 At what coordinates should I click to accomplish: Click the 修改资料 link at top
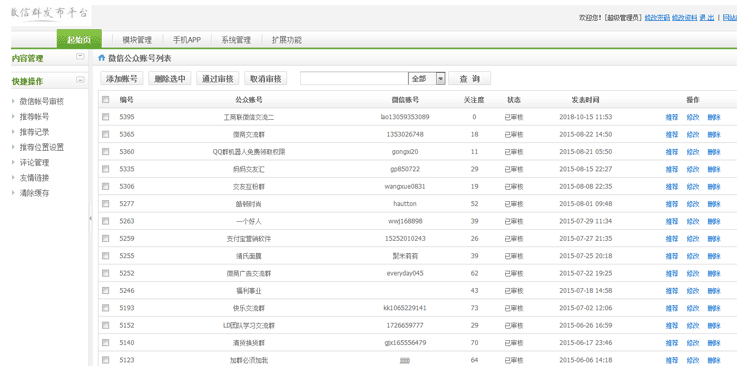pos(684,18)
